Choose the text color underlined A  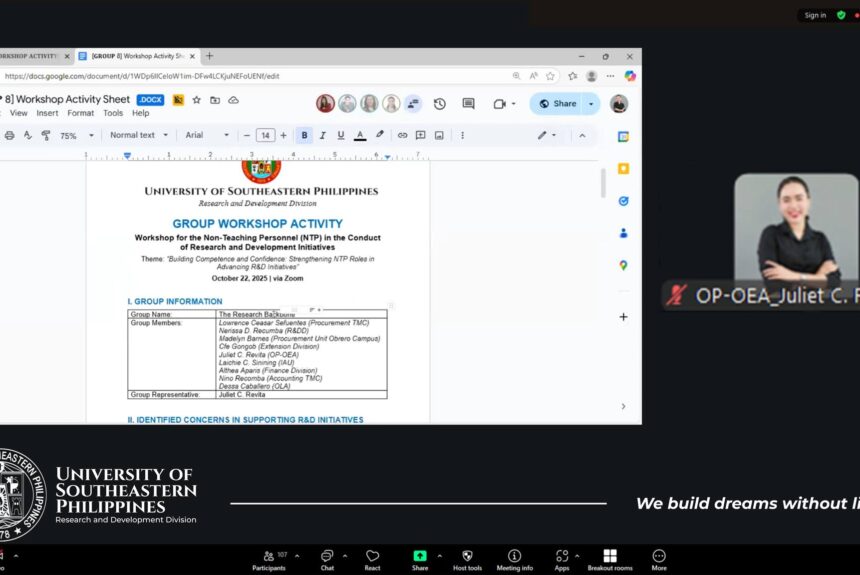click(x=360, y=135)
